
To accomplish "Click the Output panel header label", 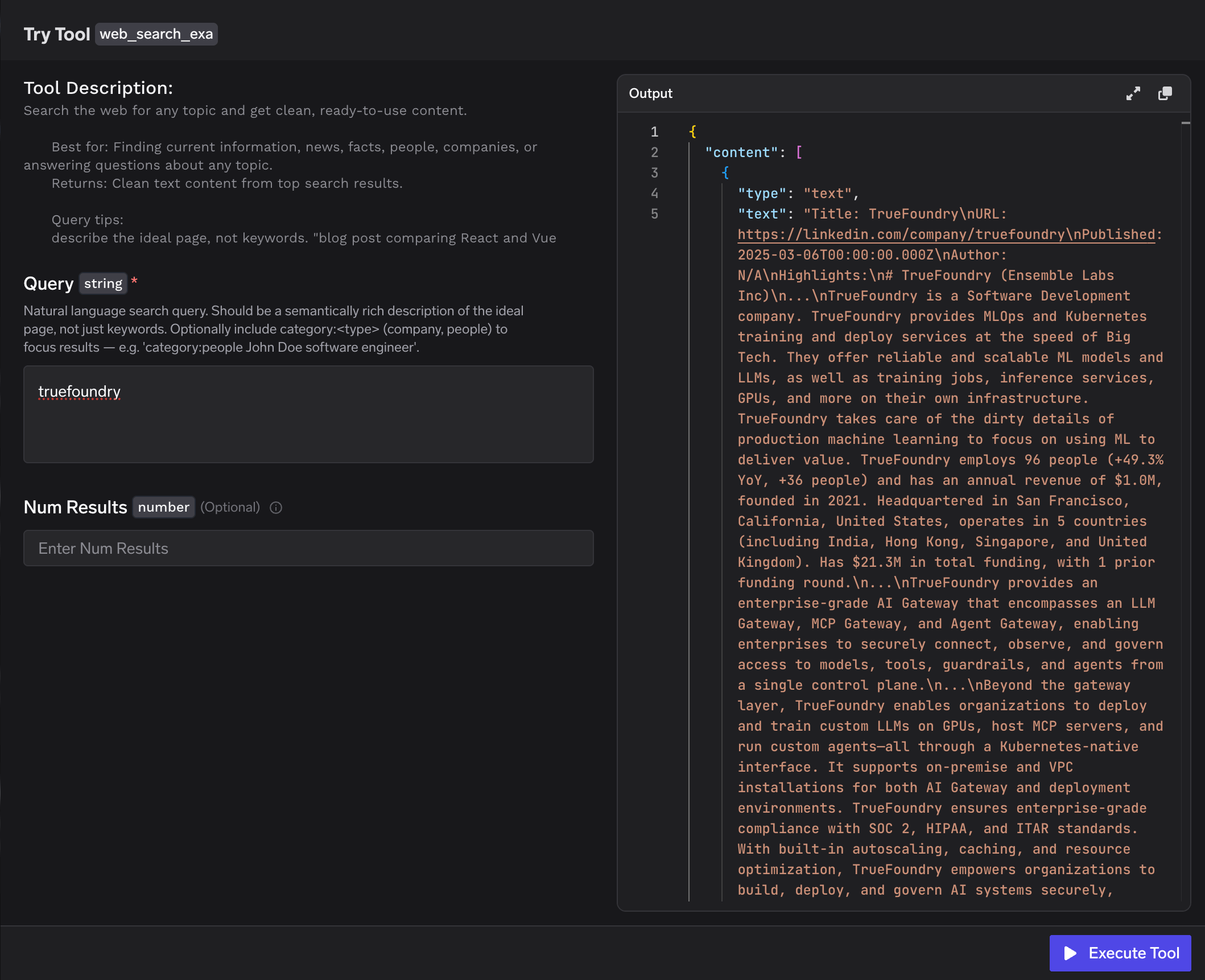I will (650, 93).
